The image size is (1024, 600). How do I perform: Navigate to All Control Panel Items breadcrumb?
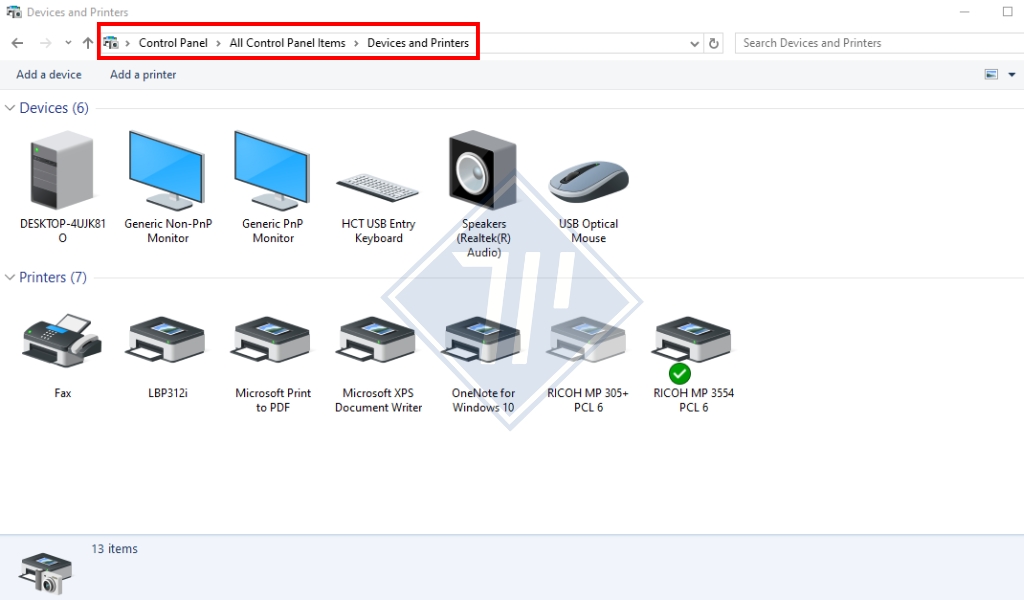pyautogui.click(x=287, y=43)
